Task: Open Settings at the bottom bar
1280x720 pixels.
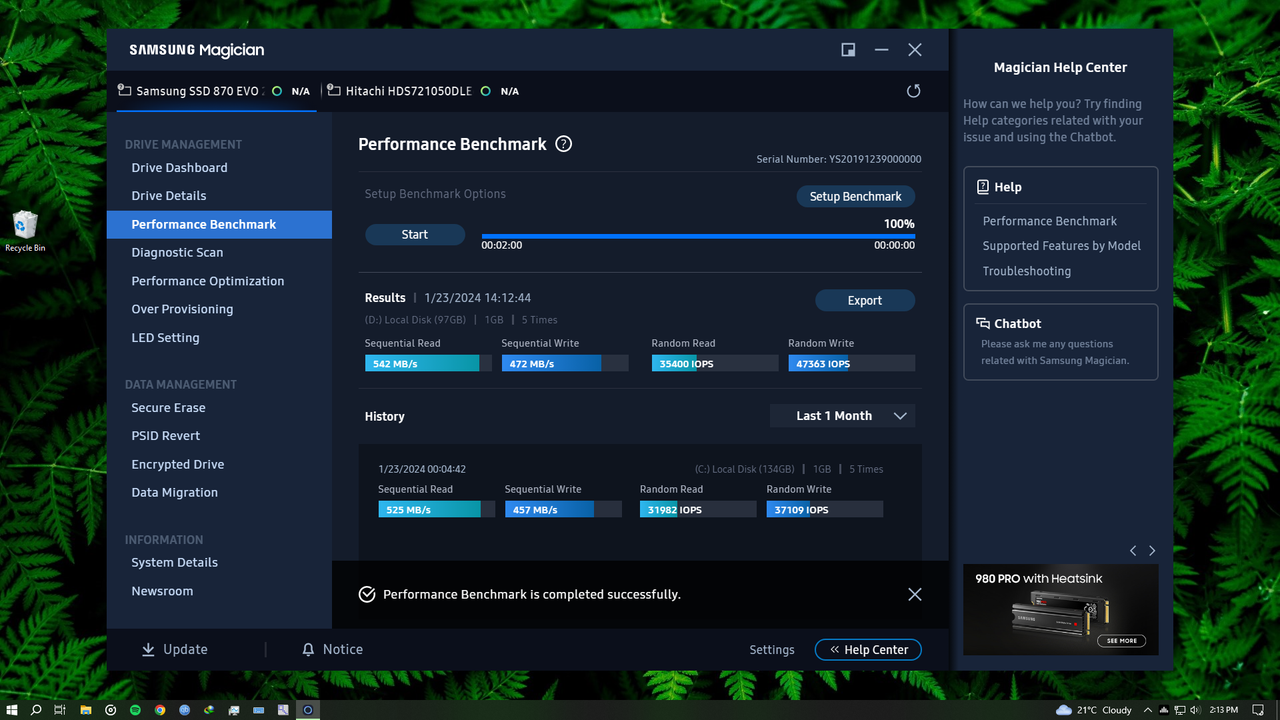Action: [772, 650]
